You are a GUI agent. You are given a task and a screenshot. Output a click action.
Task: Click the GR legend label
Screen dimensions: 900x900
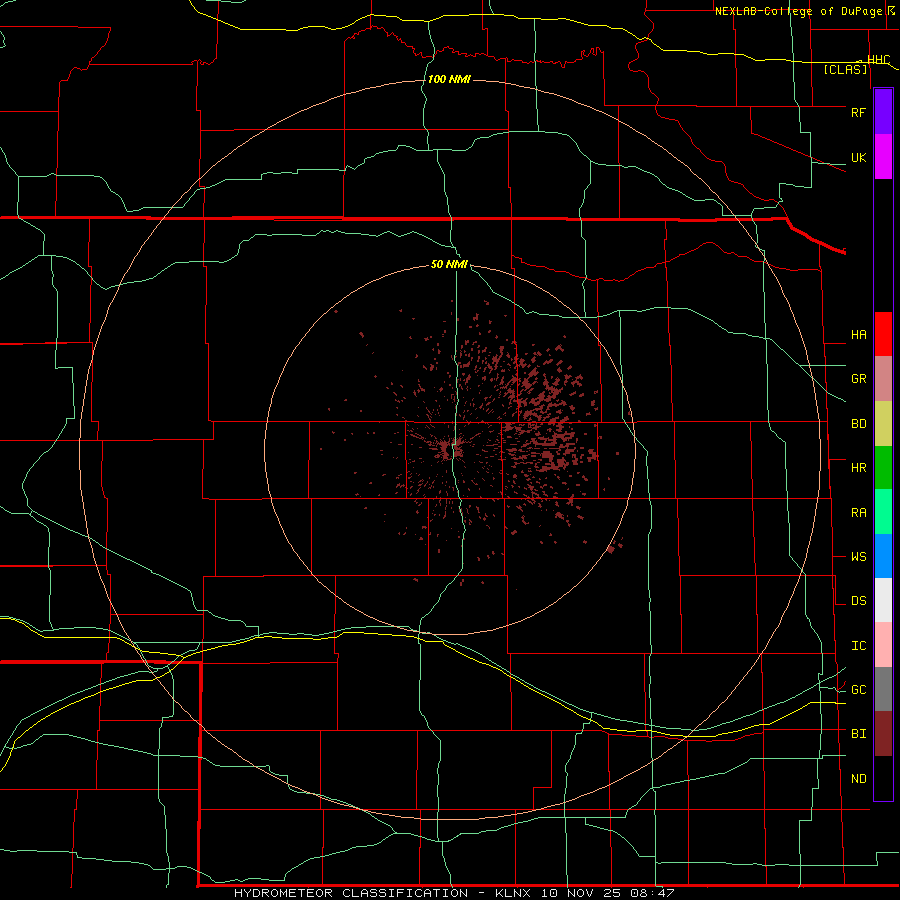[858, 379]
